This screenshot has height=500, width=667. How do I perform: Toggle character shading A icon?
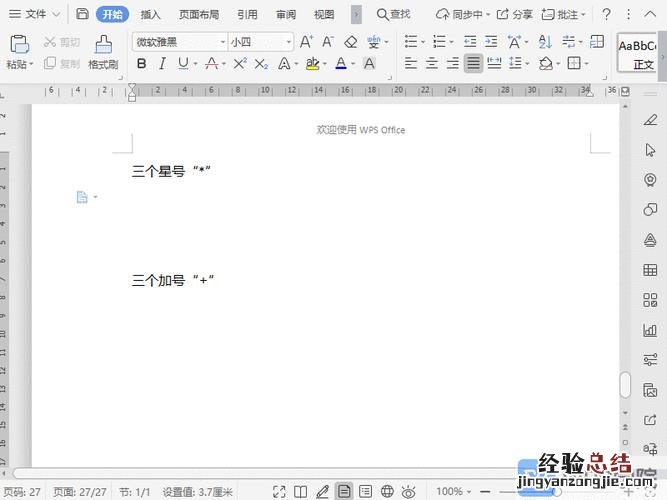(x=369, y=64)
